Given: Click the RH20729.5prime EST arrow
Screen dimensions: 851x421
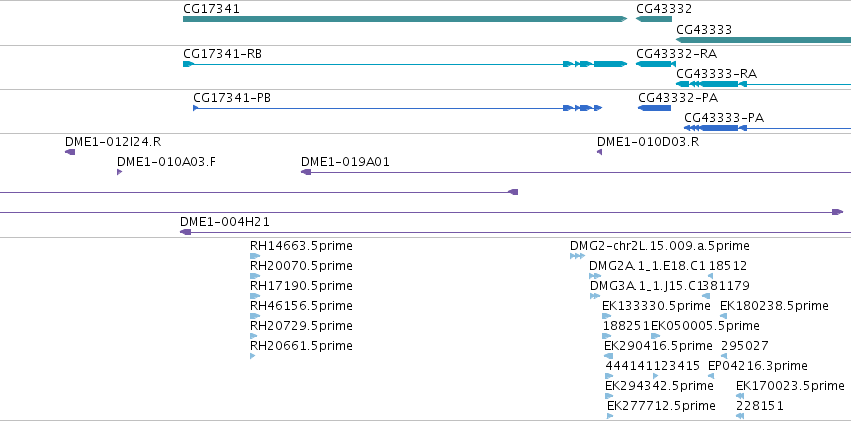Looking at the screenshot, I should [253, 336].
